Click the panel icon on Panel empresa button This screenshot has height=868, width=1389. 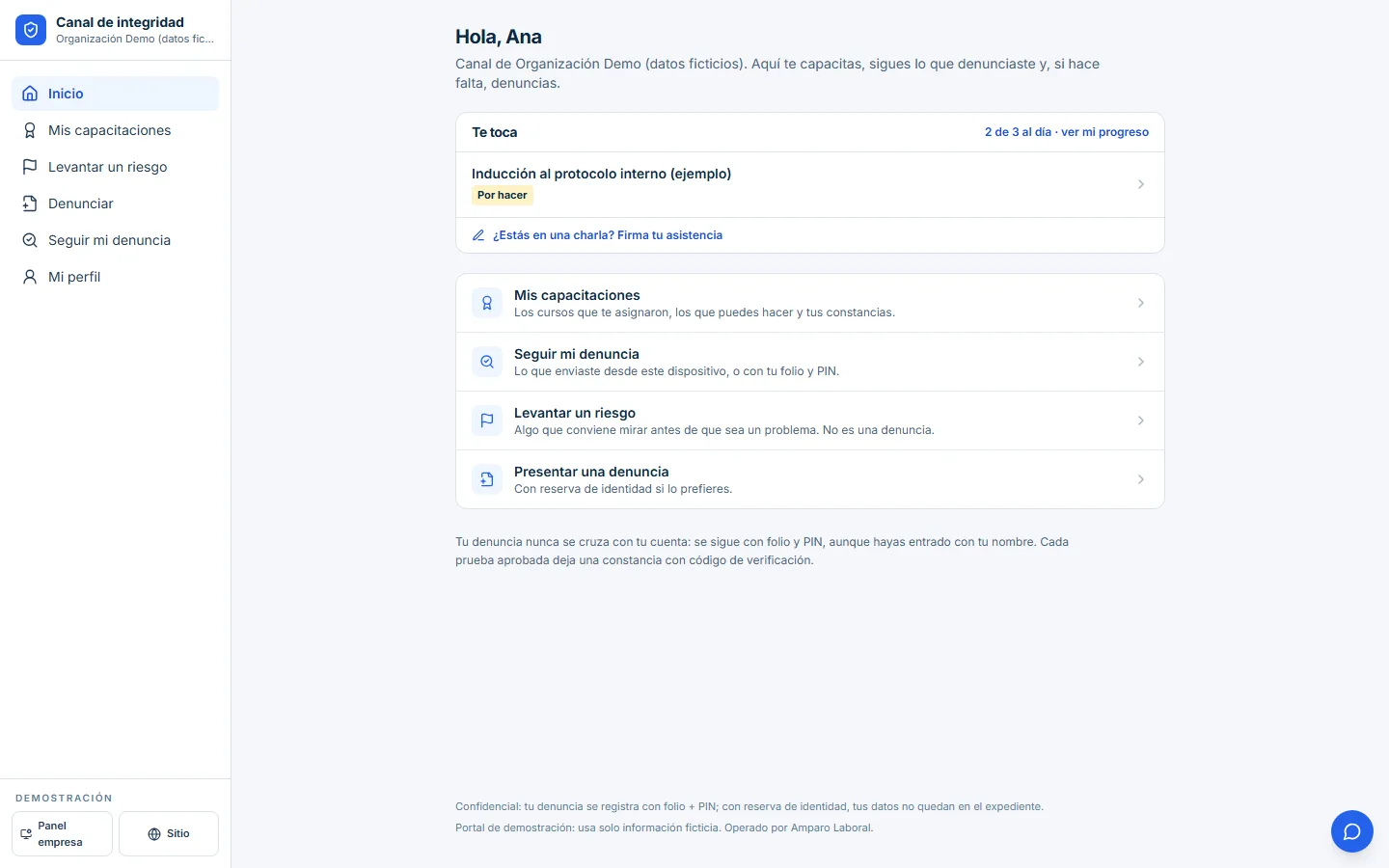click(26, 834)
